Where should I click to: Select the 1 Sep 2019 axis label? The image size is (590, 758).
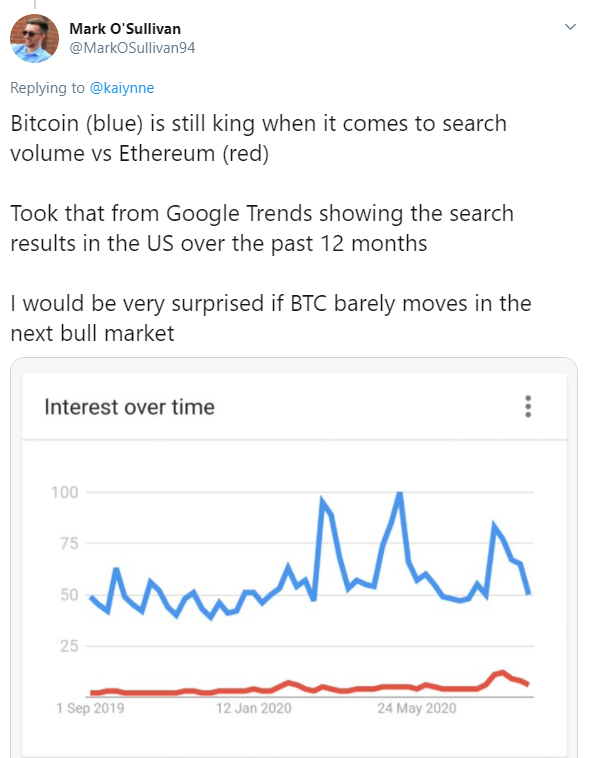pos(90,708)
